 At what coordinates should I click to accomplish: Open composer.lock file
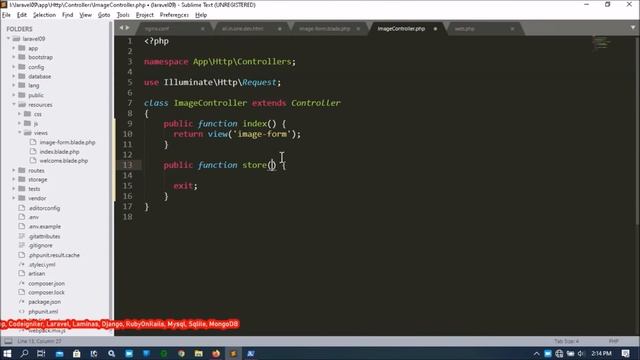click(47, 292)
